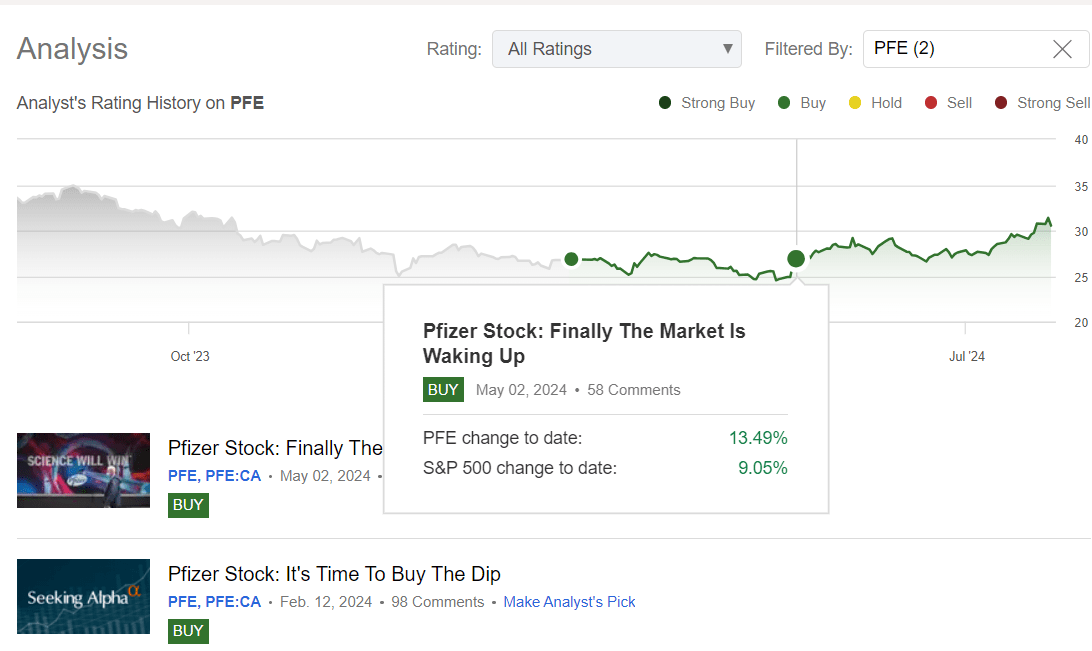Click the Strong Sell legend dot
1092x651 pixels.
(1001, 103)
